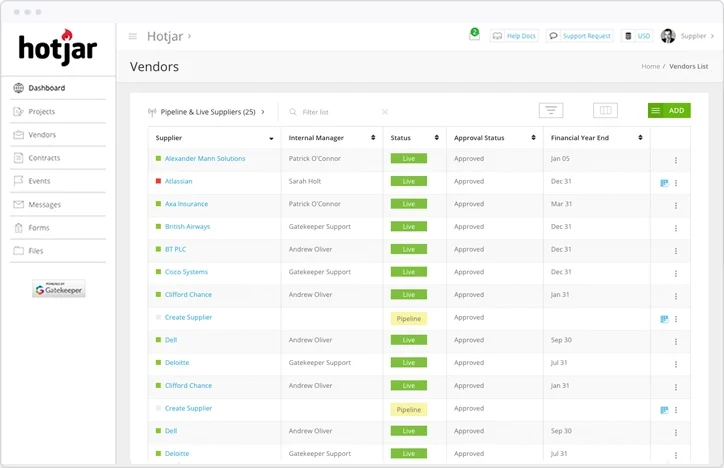Open the Cisco Systems supplier link

[x=186, y=272]
